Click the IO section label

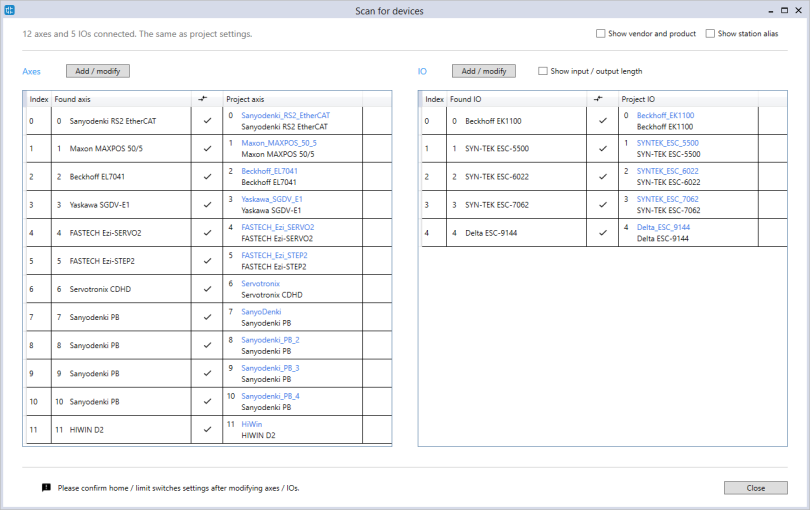click(422, 71)
